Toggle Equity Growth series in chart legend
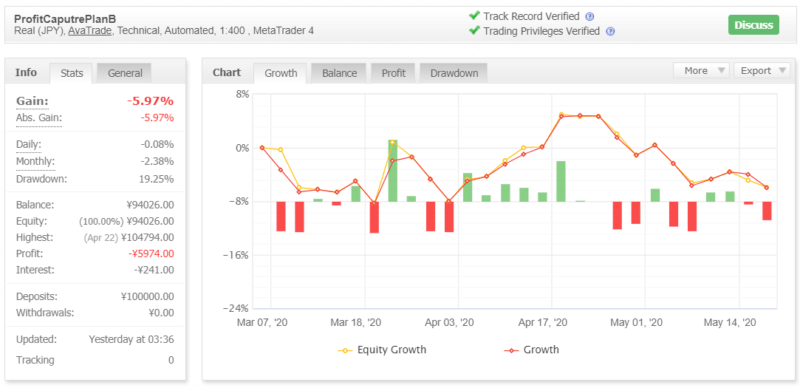Screen dimensions: 800x388 (x=382, y=350)
